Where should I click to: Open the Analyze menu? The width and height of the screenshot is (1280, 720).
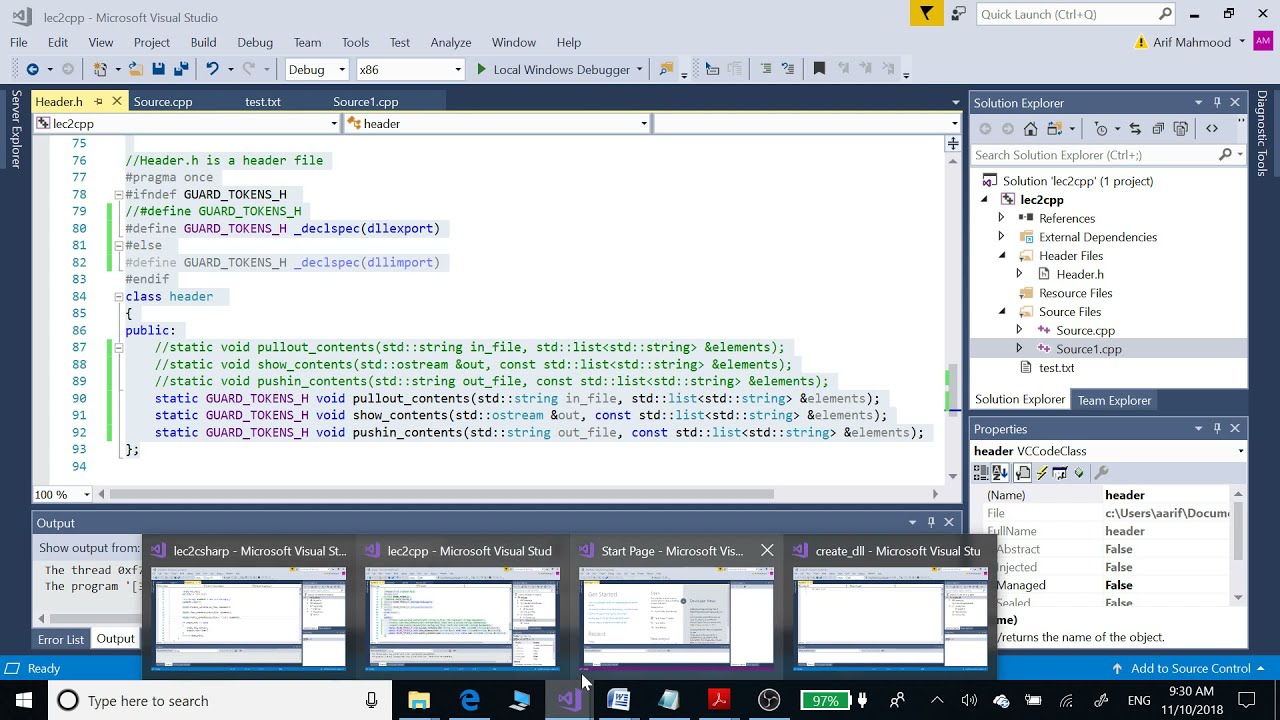pos(451,42)
